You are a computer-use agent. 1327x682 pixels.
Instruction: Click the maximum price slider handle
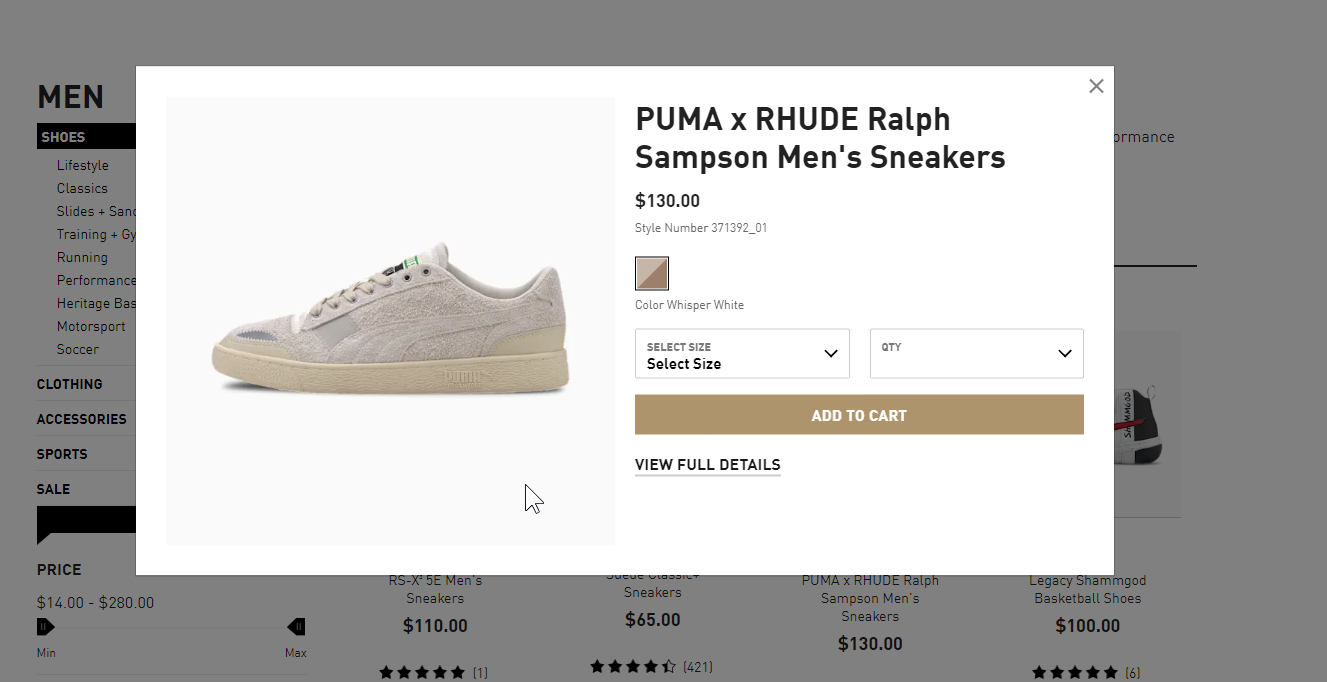coord(296,626)
